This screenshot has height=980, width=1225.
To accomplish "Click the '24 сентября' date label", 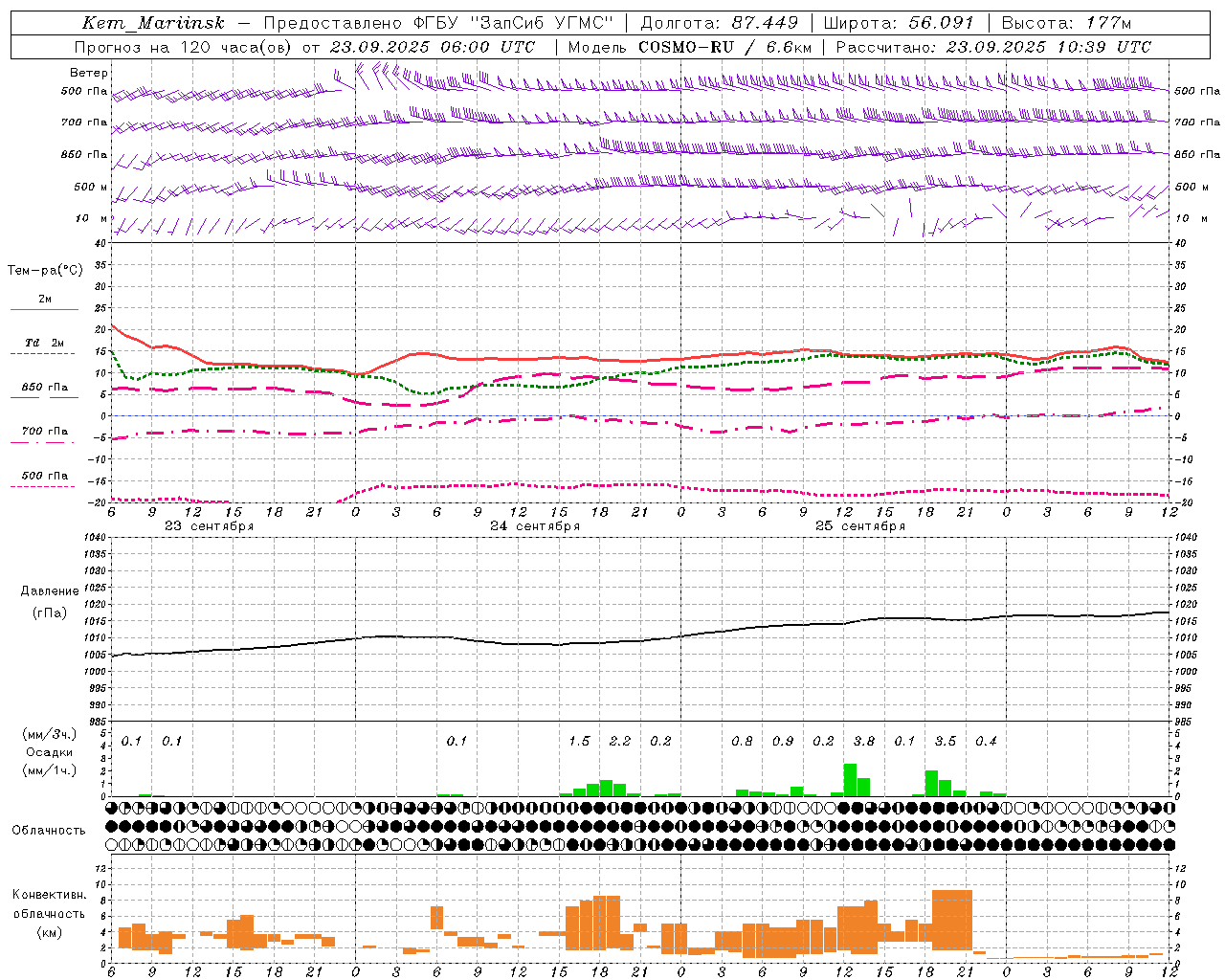I will [x=535, y=526].
